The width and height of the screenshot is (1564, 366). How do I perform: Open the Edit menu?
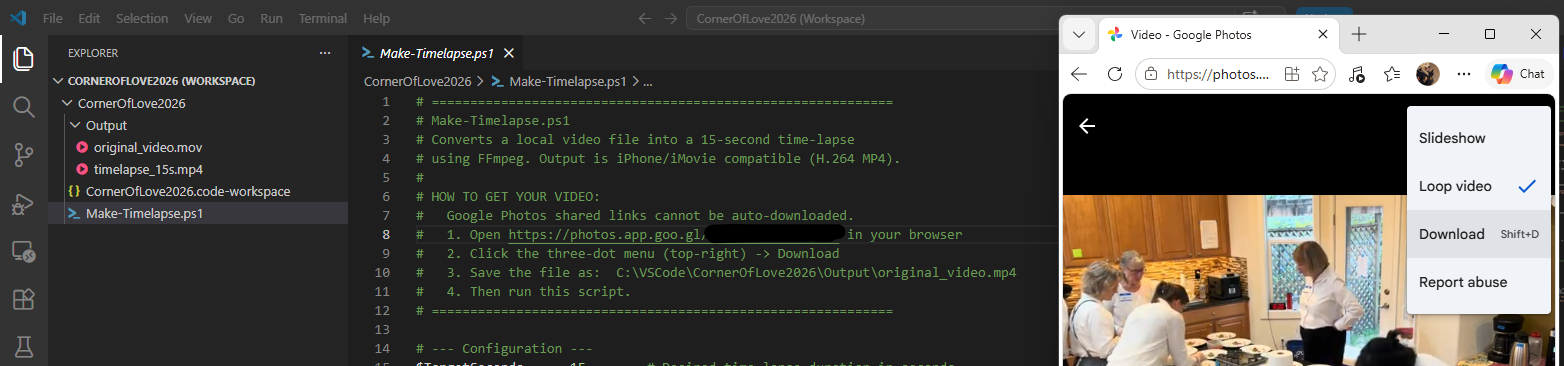(x=89, y=19)
